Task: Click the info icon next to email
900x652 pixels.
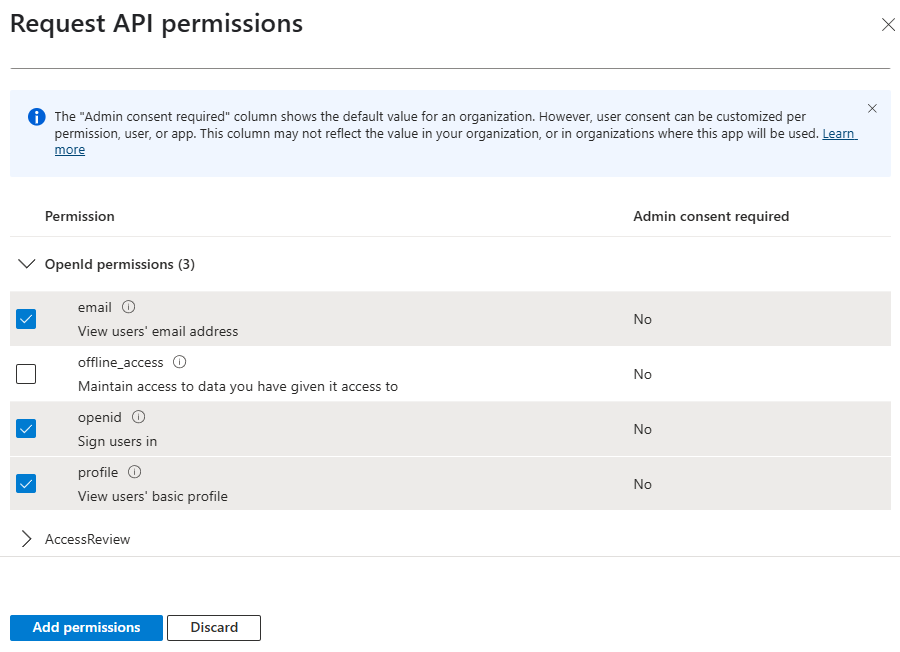Action: [129, 307]
